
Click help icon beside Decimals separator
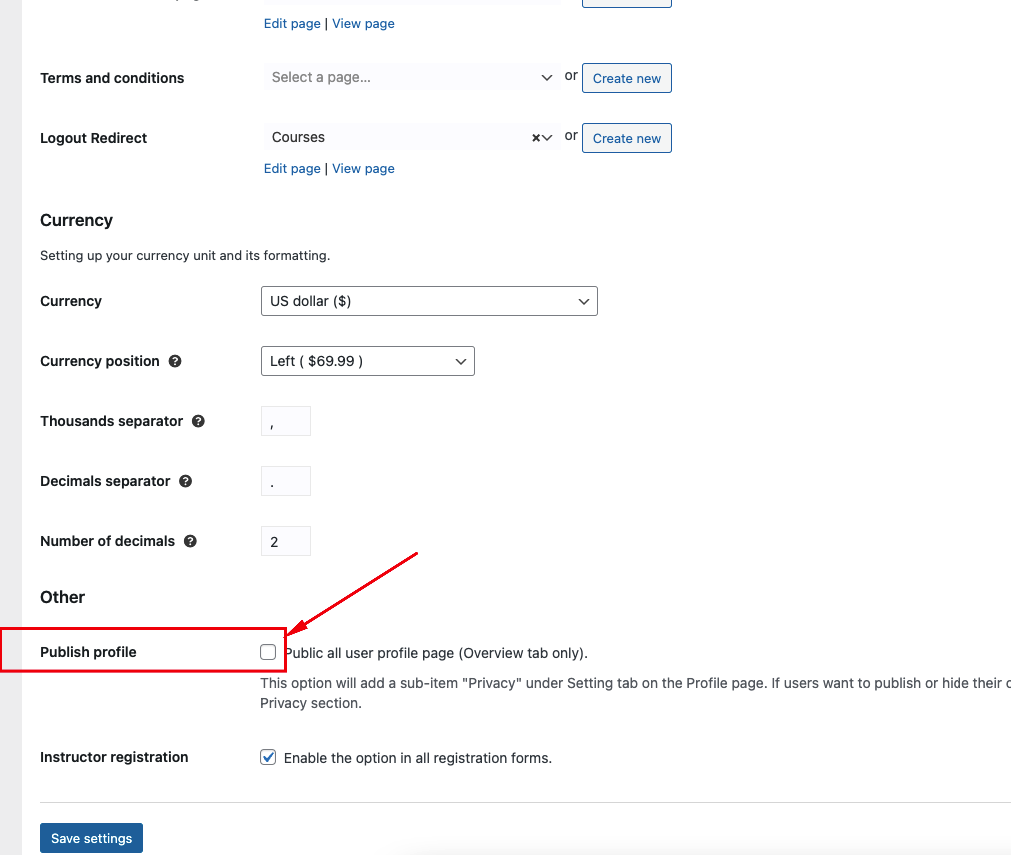186,481
